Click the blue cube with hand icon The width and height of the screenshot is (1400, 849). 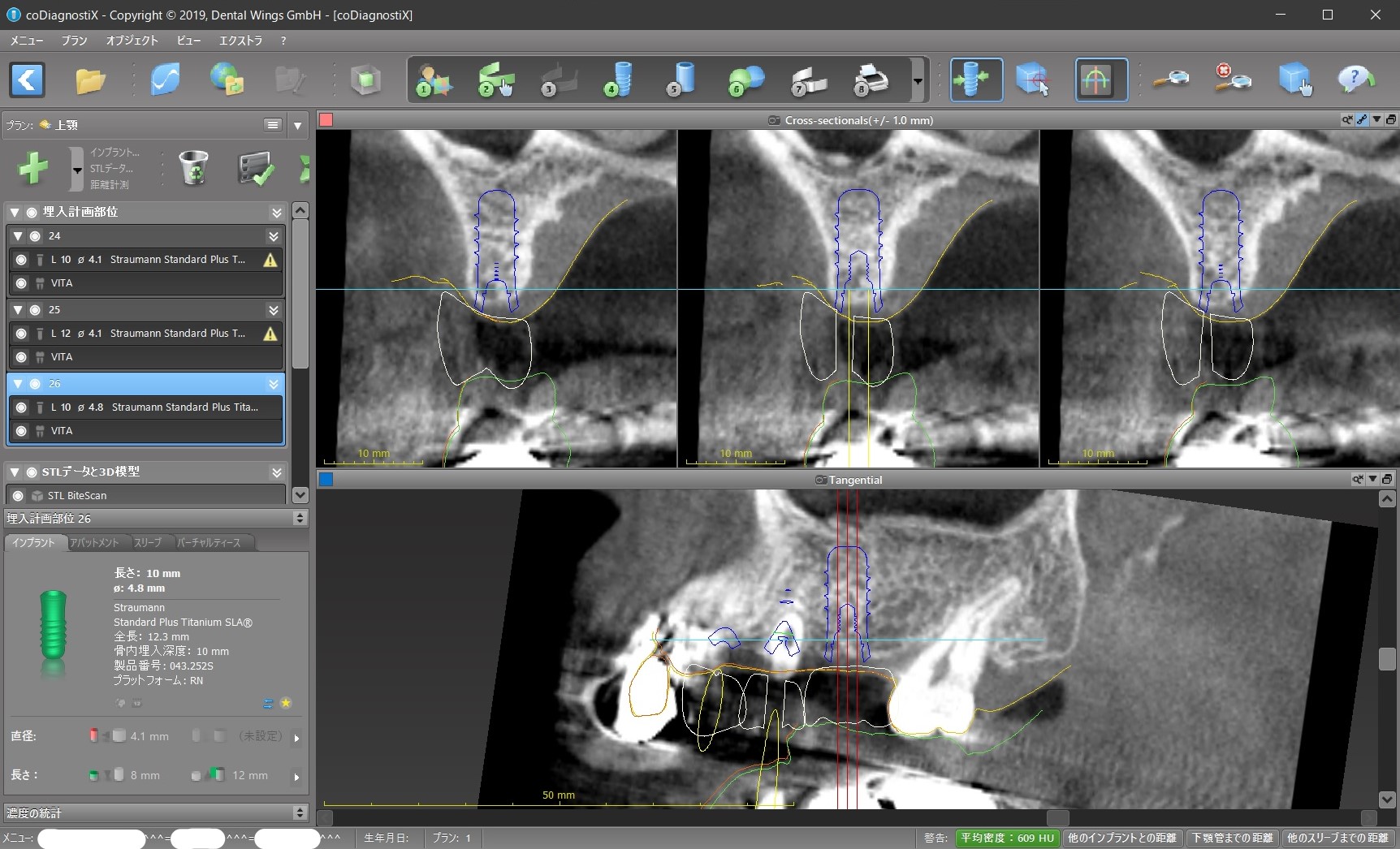pos(1294,80)
